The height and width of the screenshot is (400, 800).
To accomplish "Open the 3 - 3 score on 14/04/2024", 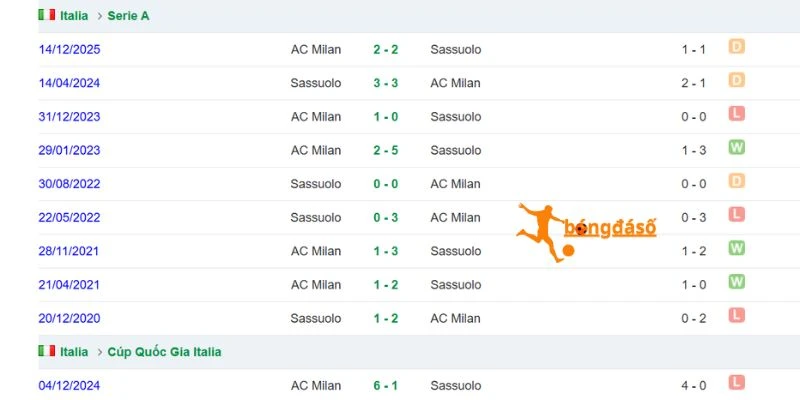I will point(386,83).
